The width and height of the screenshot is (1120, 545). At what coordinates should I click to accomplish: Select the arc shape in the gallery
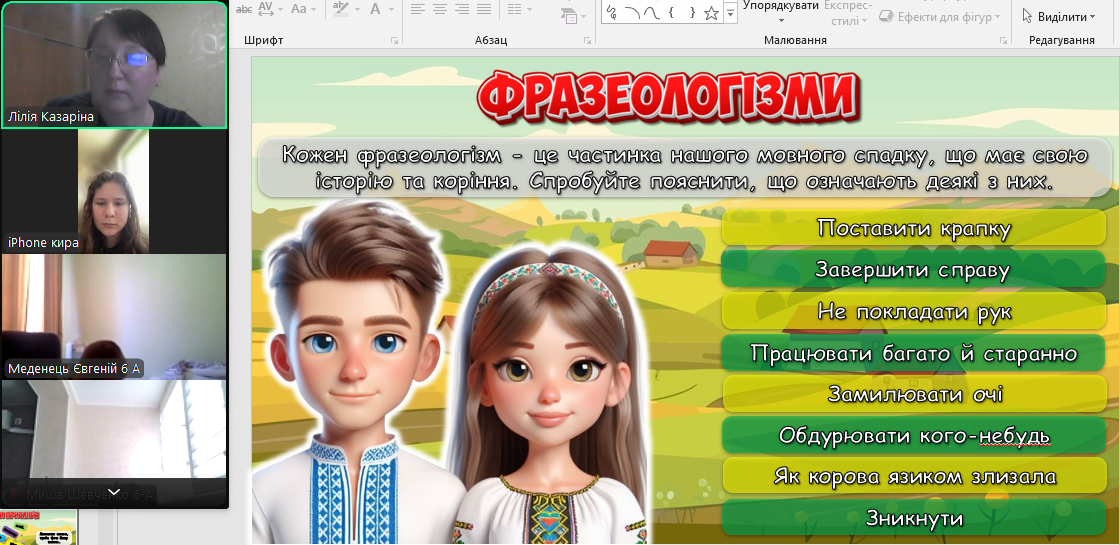point(631,12)
